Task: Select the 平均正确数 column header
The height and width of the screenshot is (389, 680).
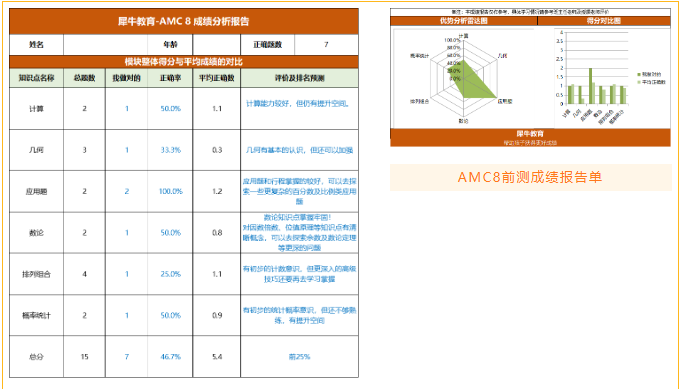Action: [x=217, y=78]
